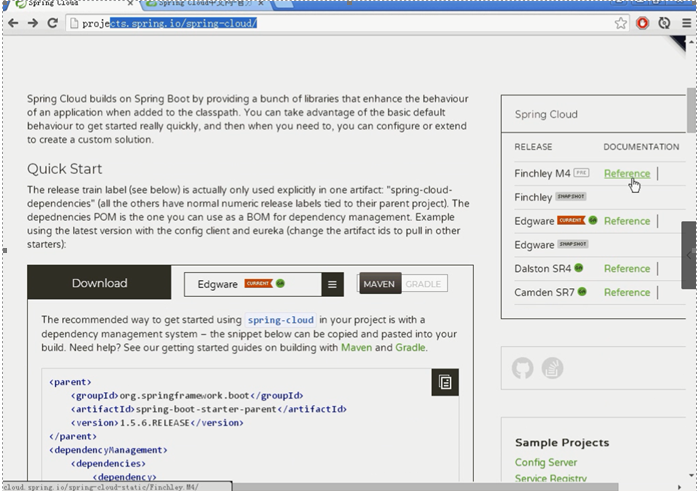
Task: Click the spring-cloud inline code label
Action: (280, 320)
